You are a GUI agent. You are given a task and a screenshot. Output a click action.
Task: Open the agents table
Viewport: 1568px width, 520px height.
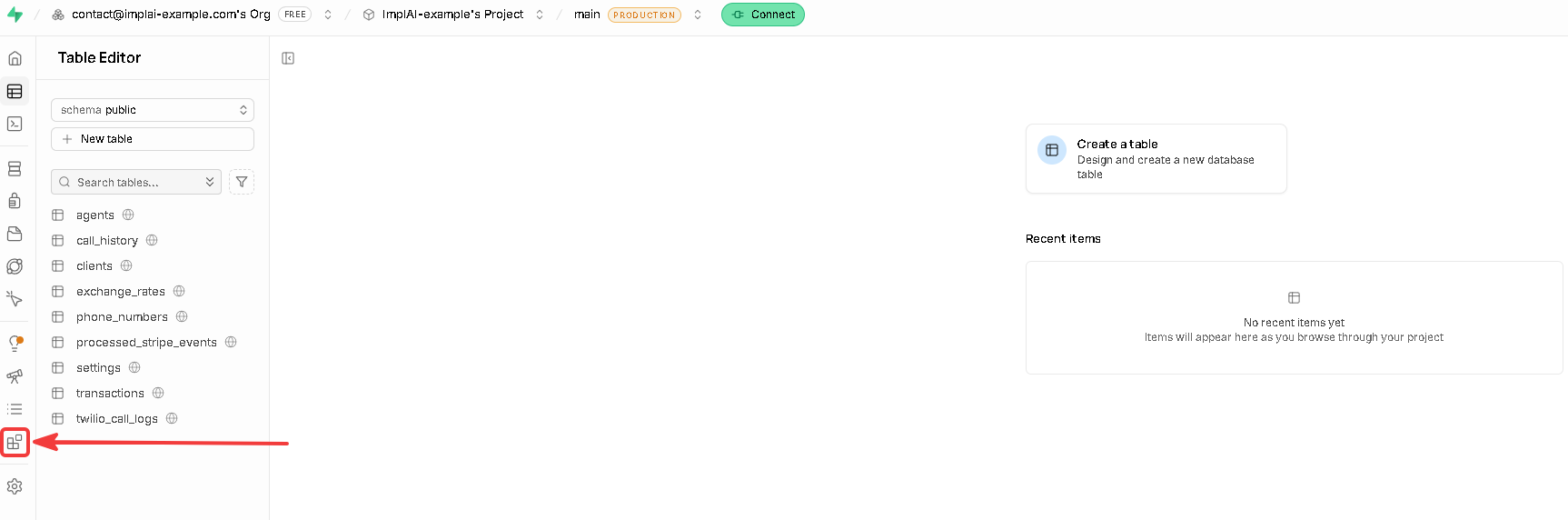(95, 215)
